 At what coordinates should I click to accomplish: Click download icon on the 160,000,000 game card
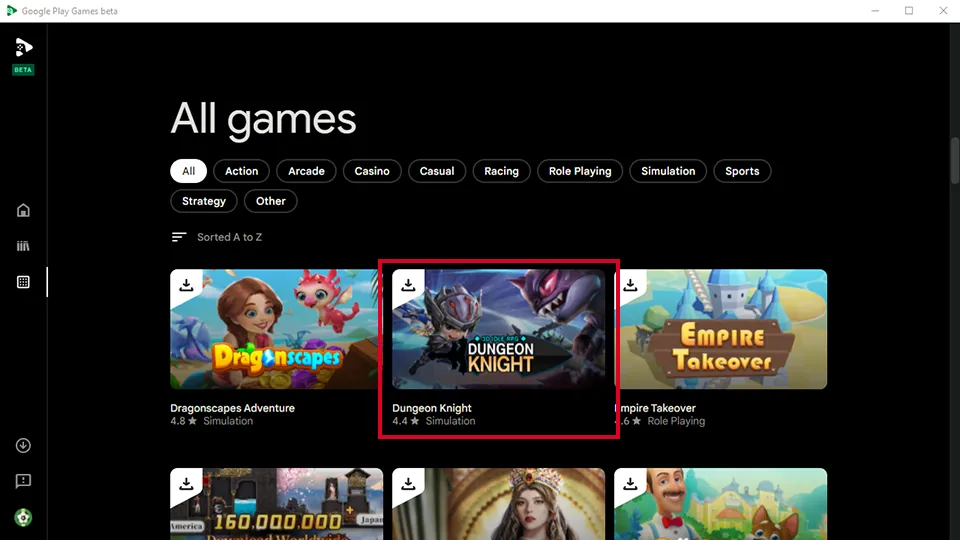(186, 484)
